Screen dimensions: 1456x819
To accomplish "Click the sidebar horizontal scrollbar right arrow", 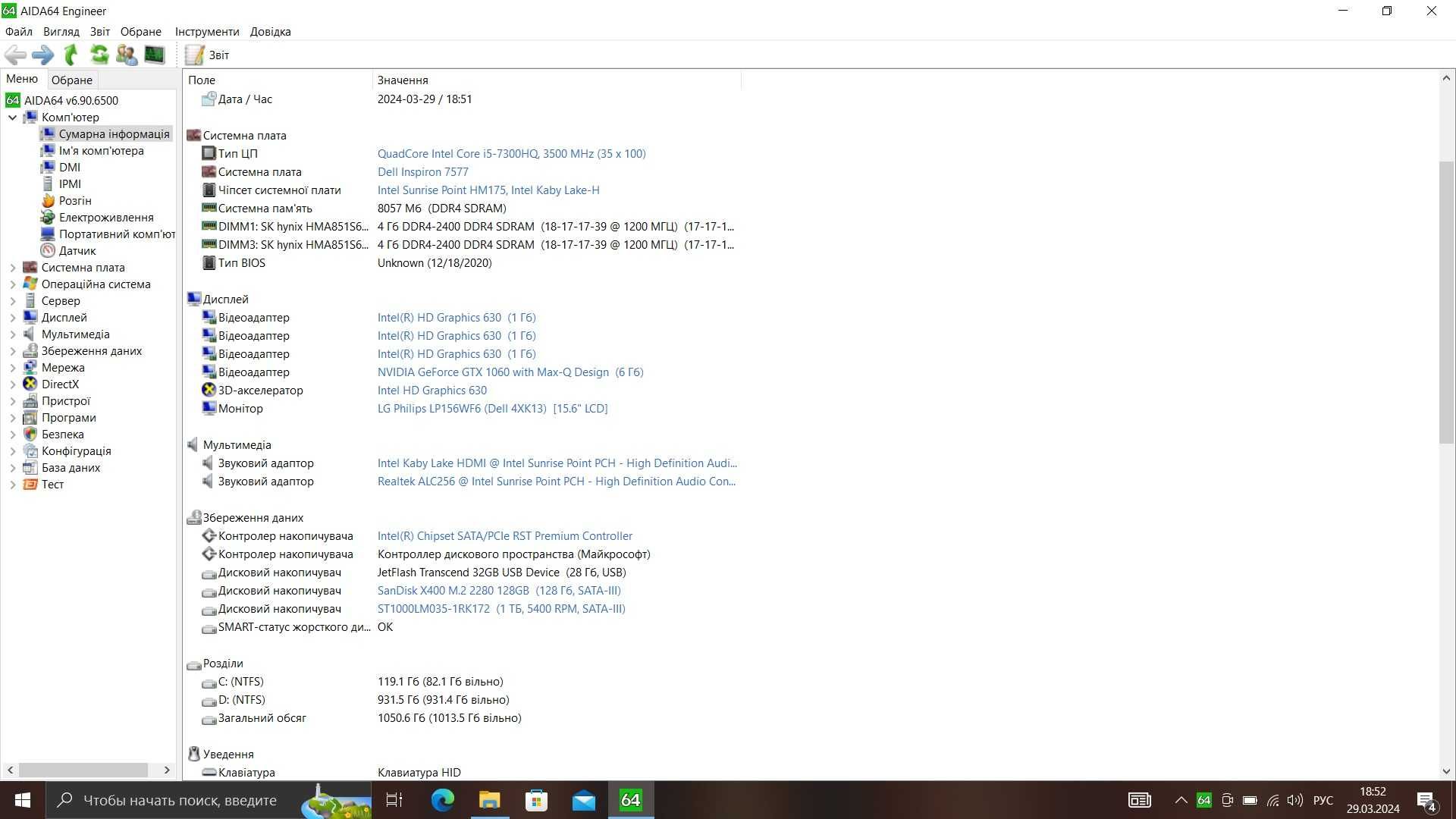I will click(167, 770).
